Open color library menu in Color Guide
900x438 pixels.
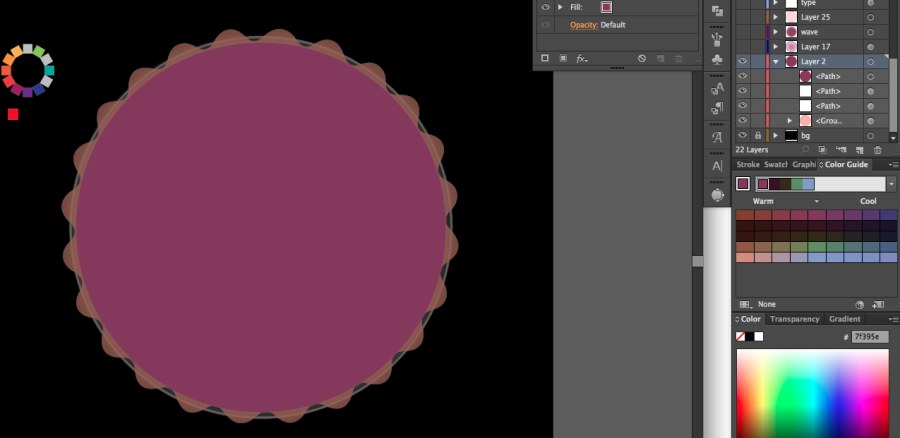pyautogui.click(x=744, y=304)
